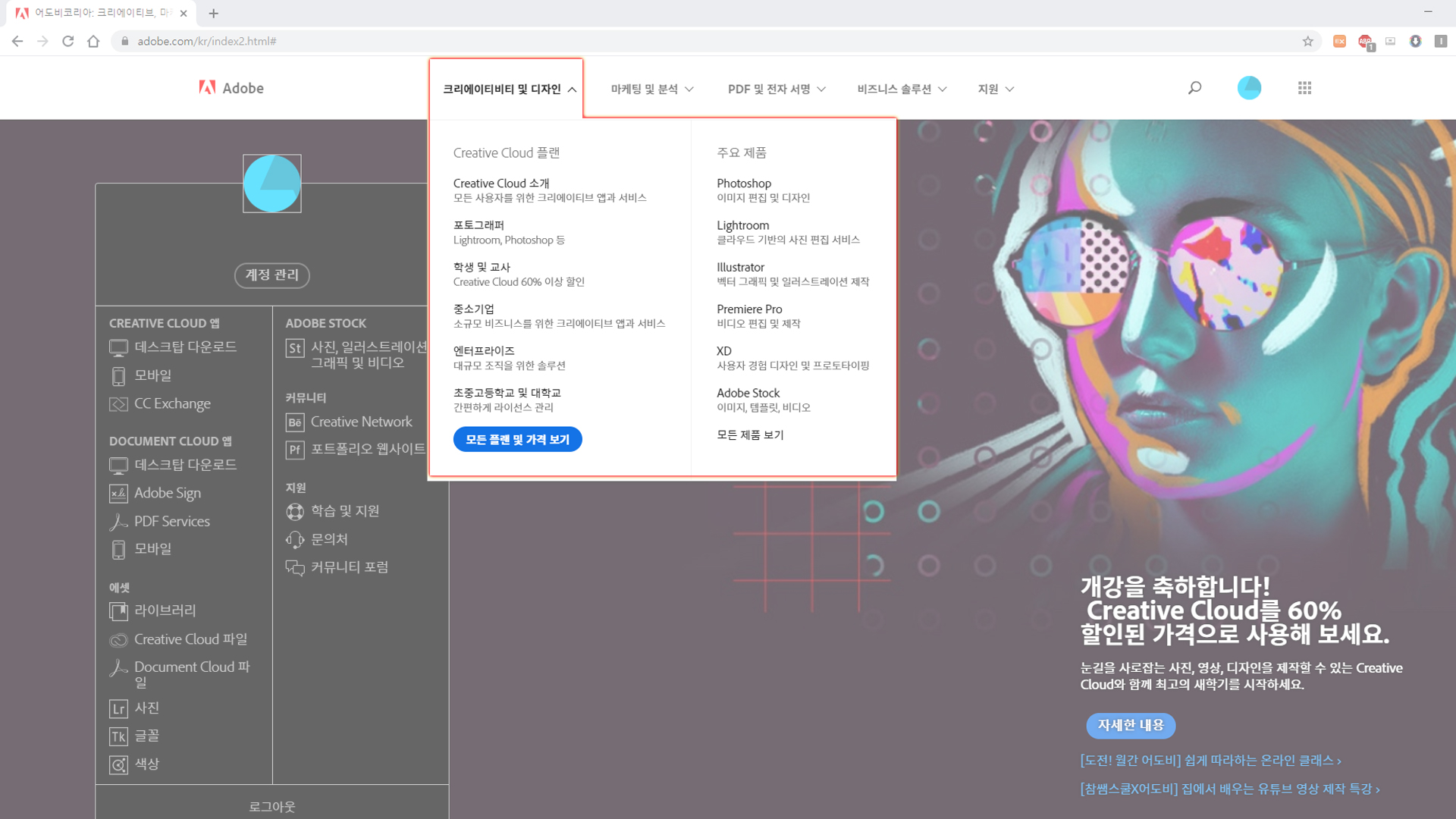Screen dimensions: 1456x819
Task: Bookmark page with star icon
Action: pos(1307,41)
